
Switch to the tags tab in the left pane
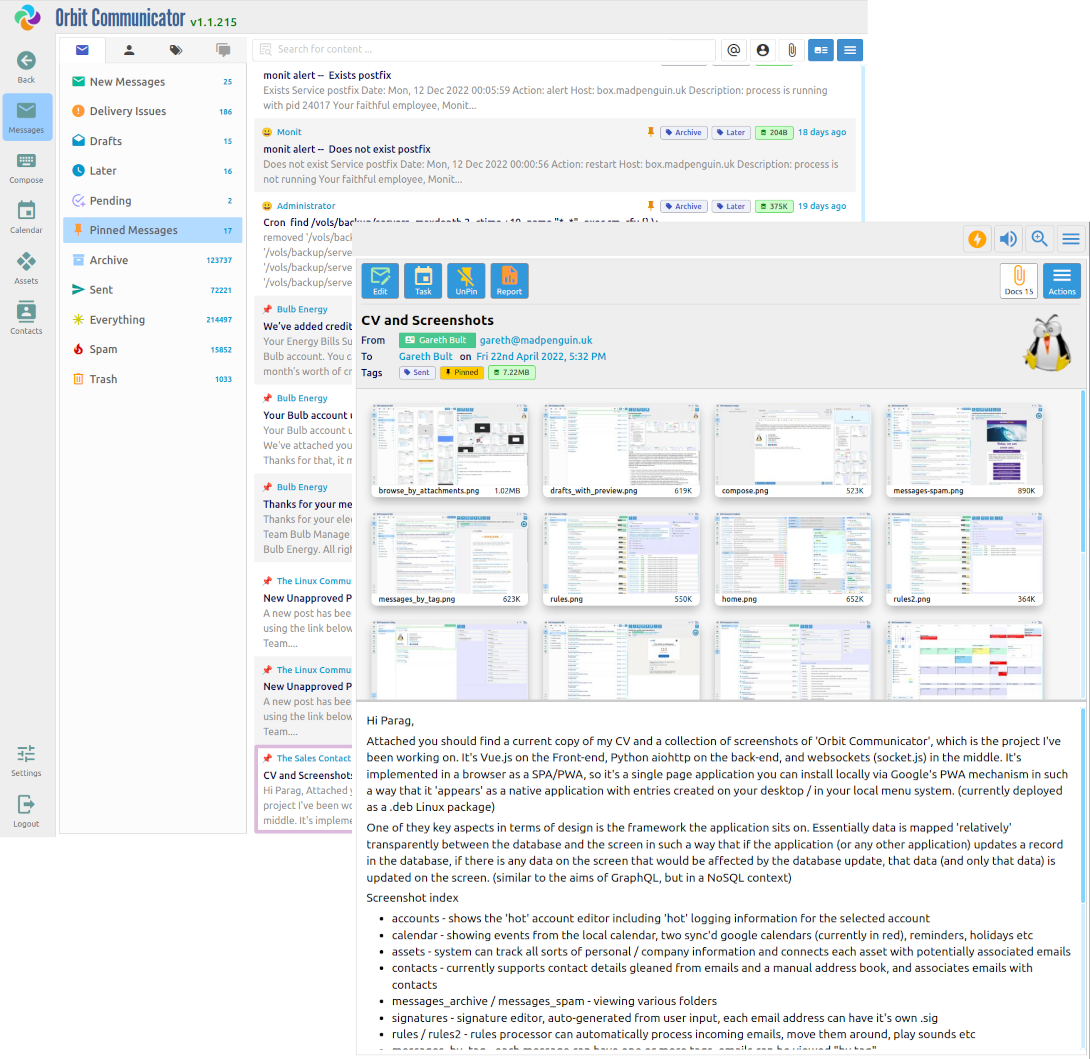pyautogui.click(x=176, y=50)
